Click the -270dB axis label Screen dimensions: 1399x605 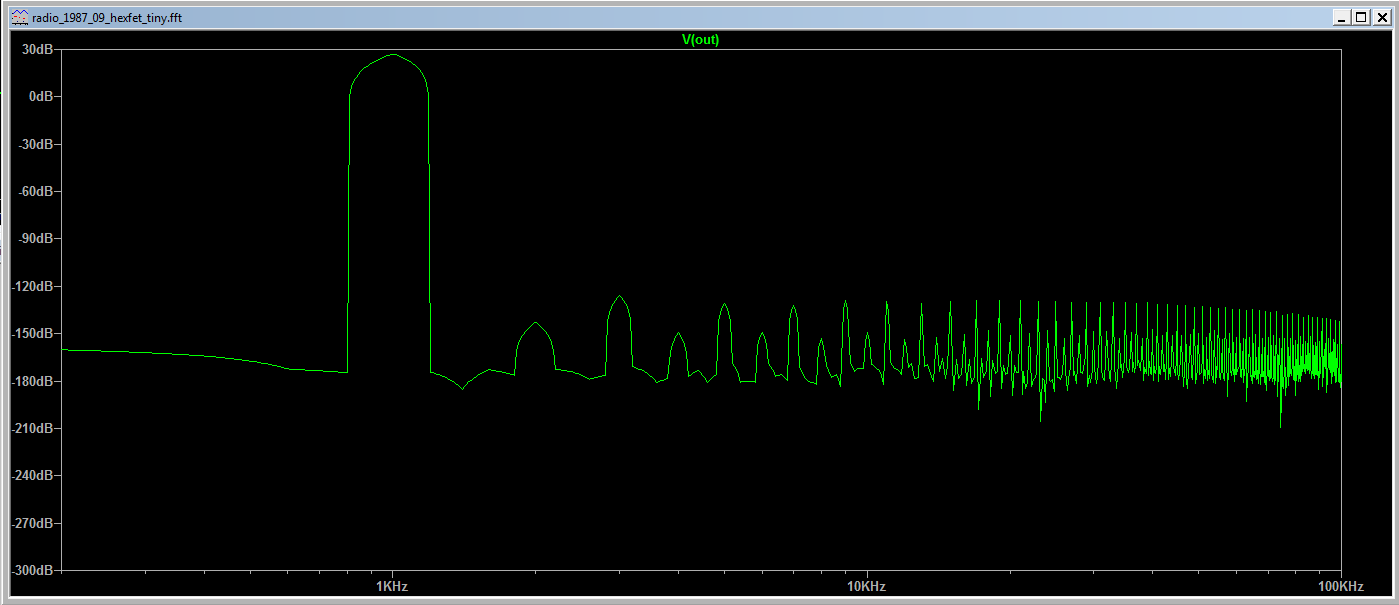point(32,523)
